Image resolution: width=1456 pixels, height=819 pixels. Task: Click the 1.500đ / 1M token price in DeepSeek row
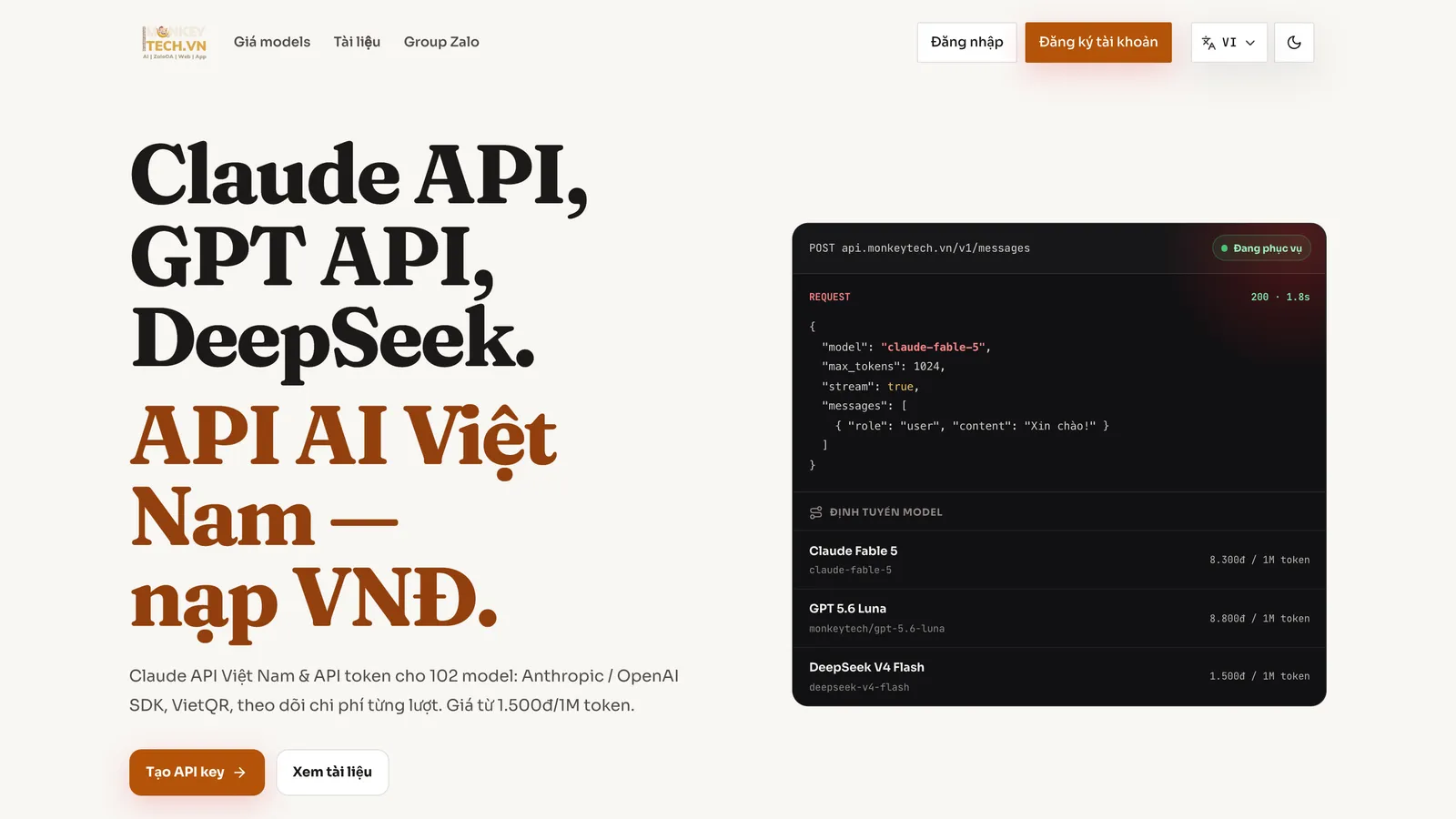click(1259, 676)
